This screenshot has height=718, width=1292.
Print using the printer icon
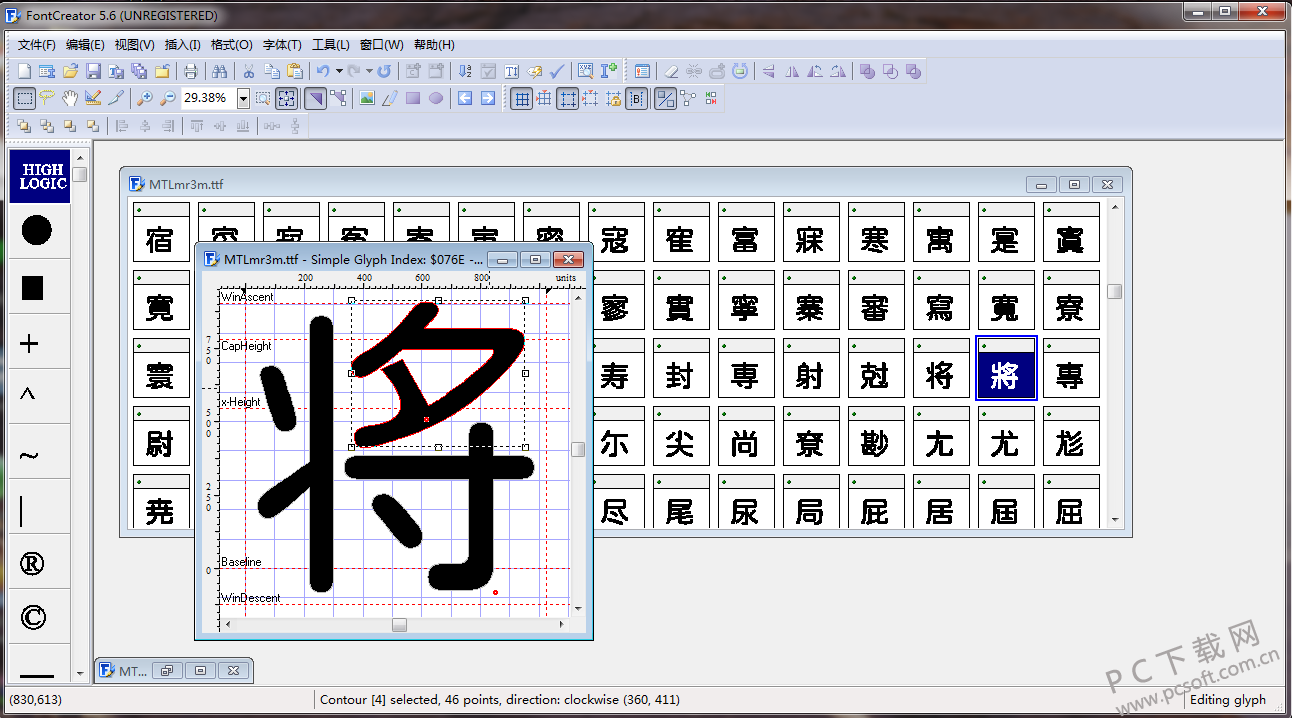190,71
